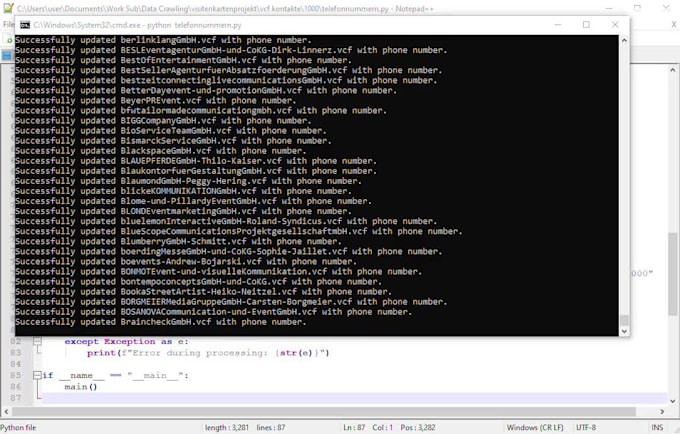Click console line for BestOfEntertainmentGmbH.vcf
Image resolution: width=680 pixels, height=434 pixels.
coord(183,60)
